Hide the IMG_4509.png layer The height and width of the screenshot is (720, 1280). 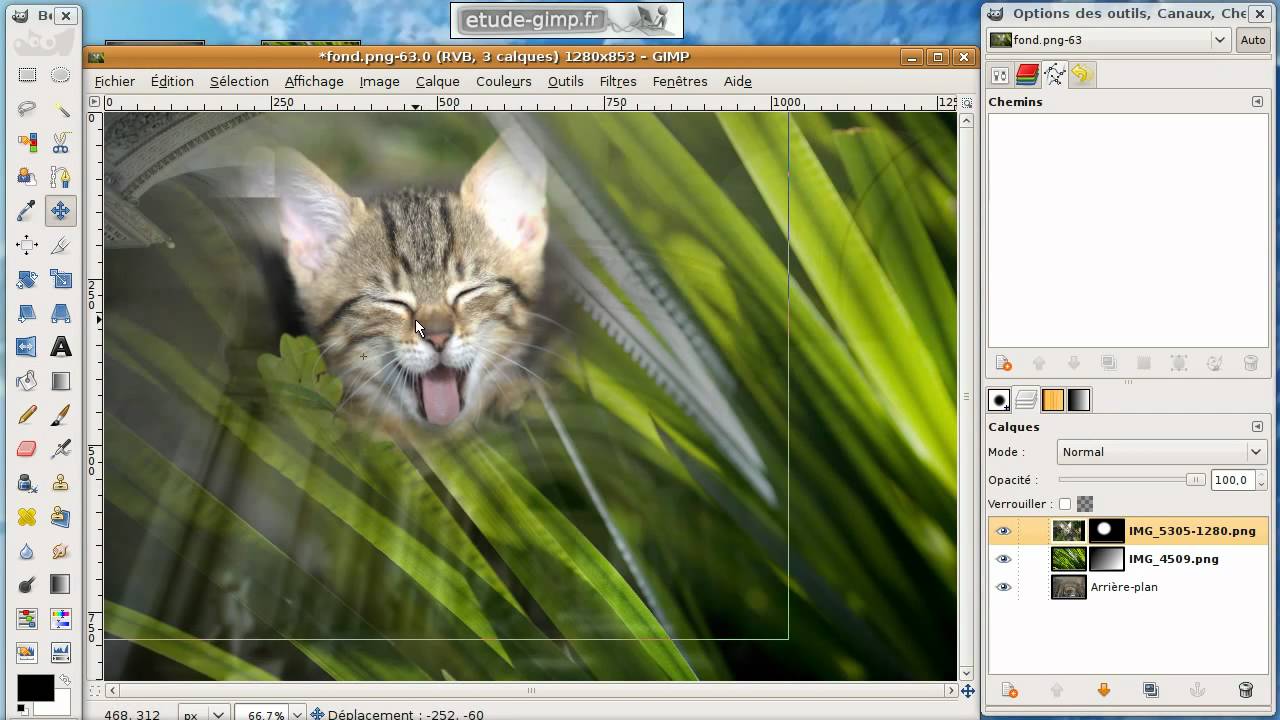1004,559
